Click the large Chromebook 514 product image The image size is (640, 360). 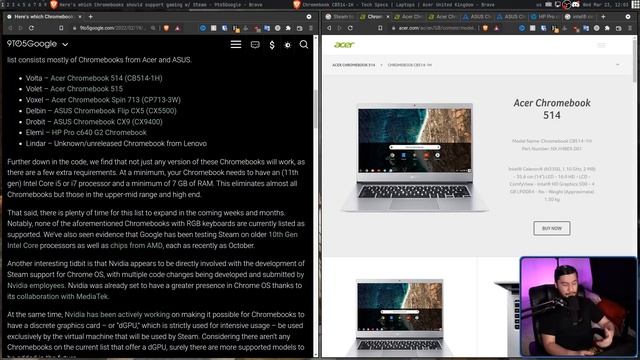click(x=414, y=157)
